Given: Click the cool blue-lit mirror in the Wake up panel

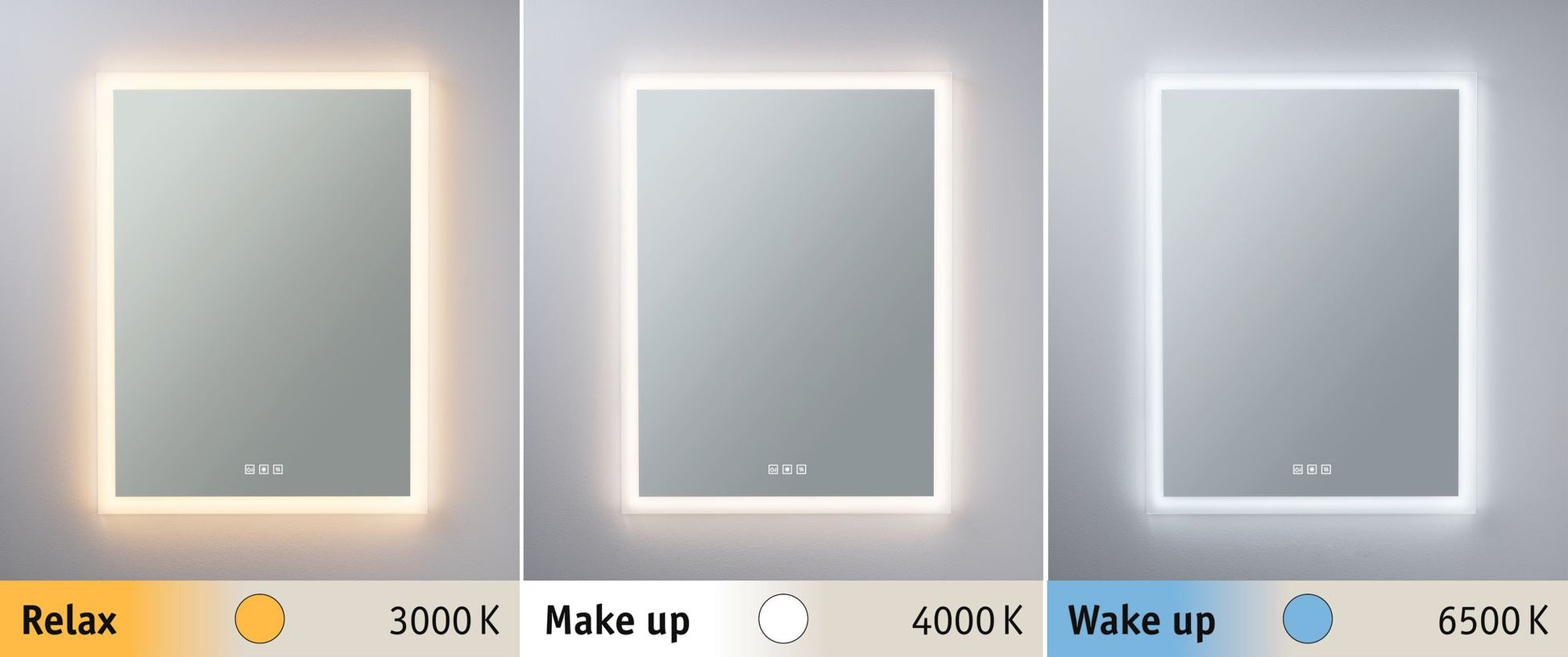Looking at the screenshot, I should click(1311, 293).
